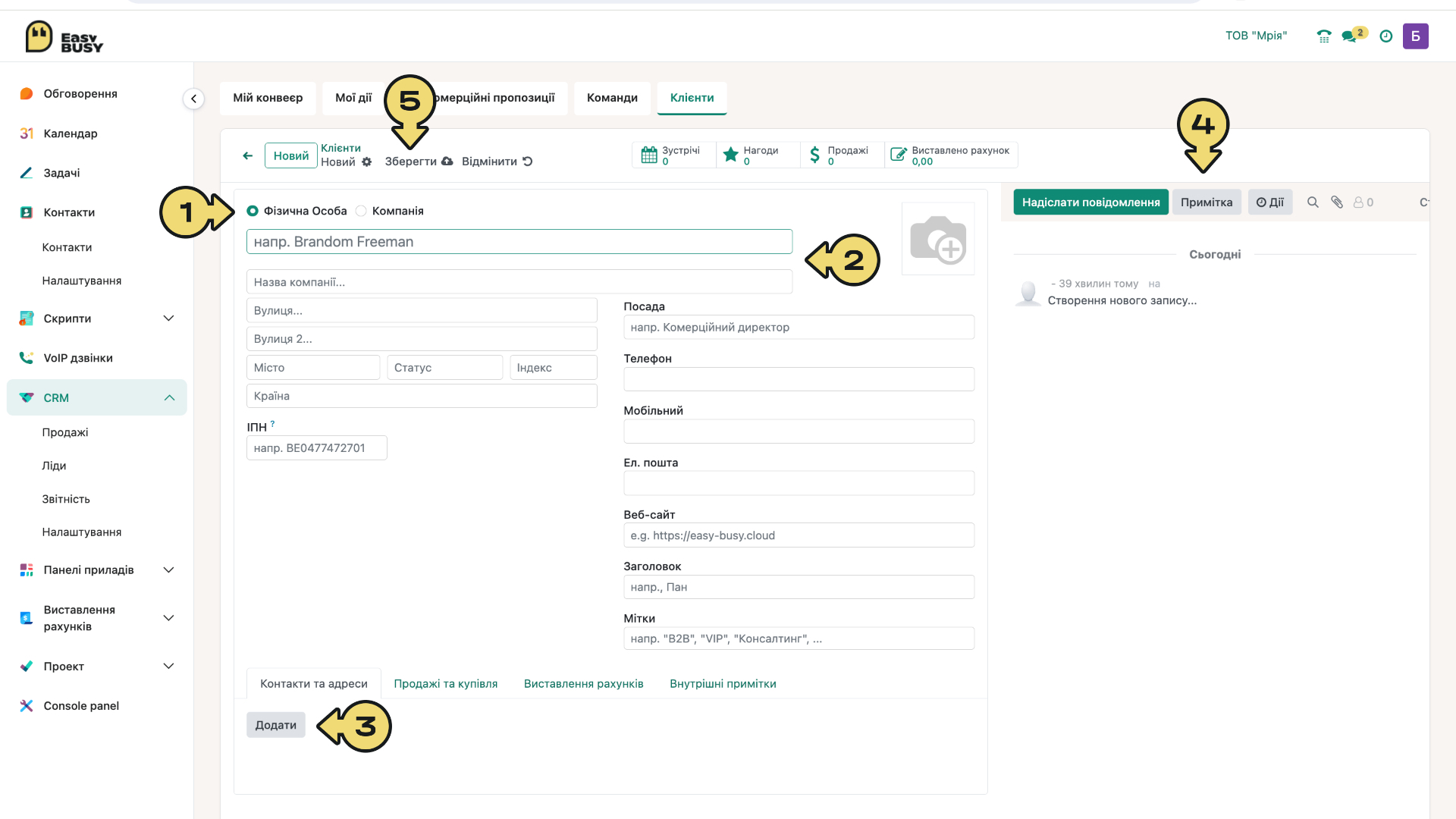Open Внутрішні примітки tab

tap(723, 684)
